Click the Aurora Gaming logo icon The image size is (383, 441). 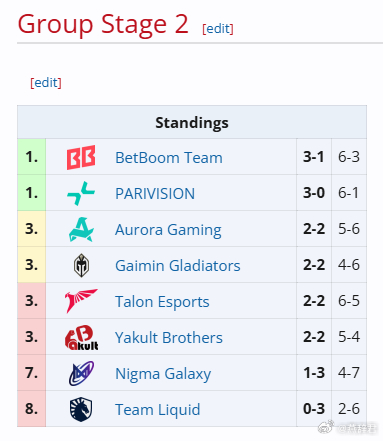click(81, 229)
